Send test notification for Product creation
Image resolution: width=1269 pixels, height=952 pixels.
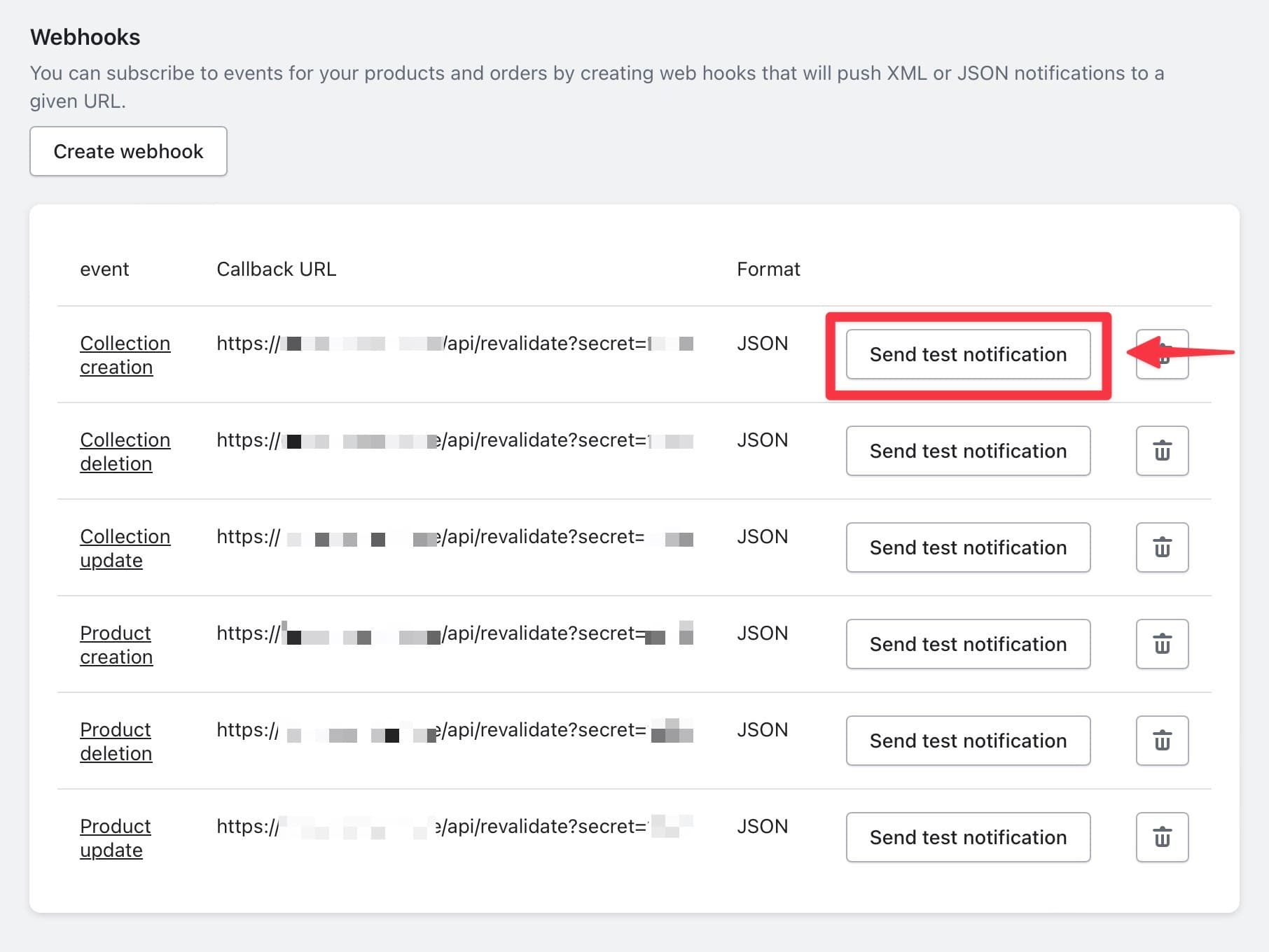click(968, 644)
